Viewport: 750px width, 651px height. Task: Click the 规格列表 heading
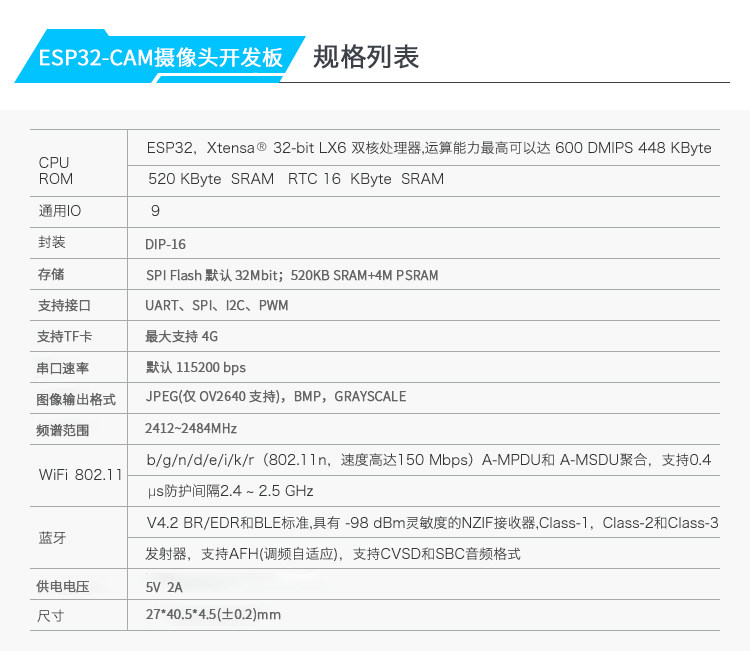coord(366,57)
